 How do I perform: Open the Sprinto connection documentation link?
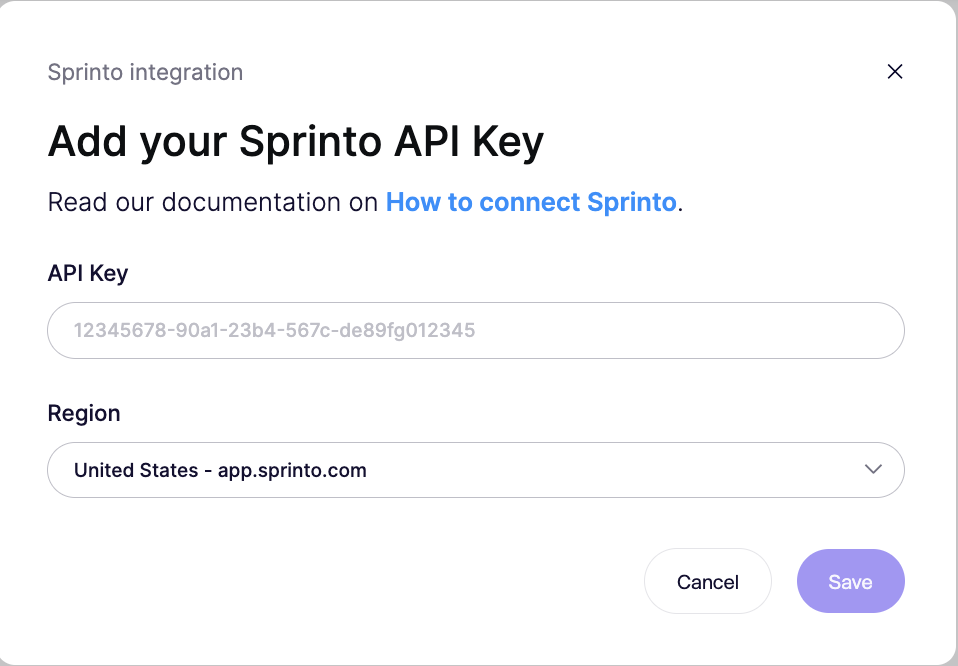click(531, 202)
